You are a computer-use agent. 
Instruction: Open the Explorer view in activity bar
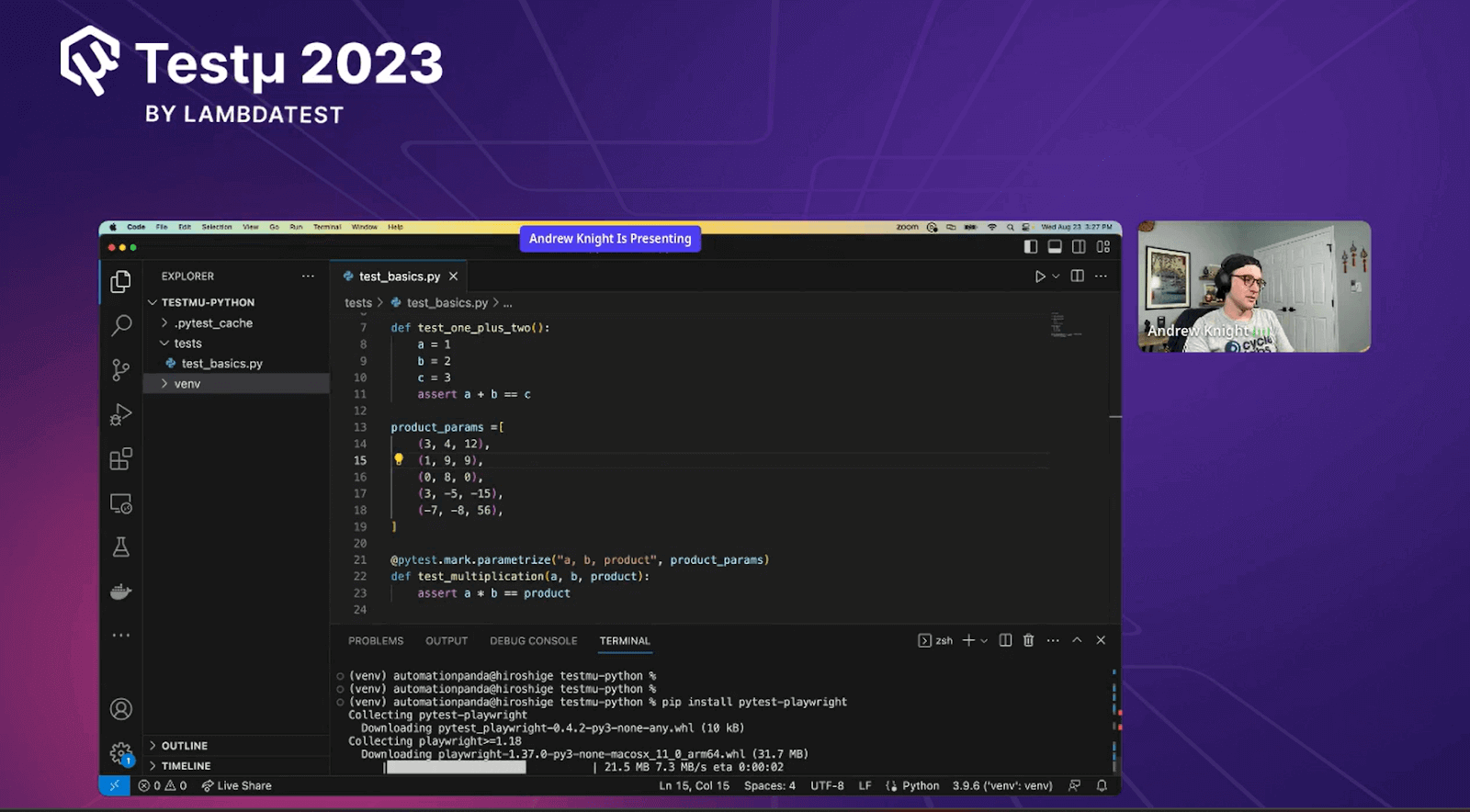tap(120, 281)
